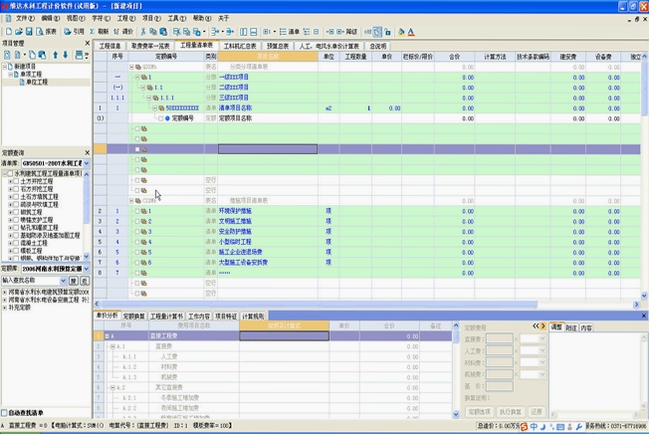Click the move down arrow in 项目管理
This screenshot has width=649, height=434.
pyautogui.click(x=65, y=55)
